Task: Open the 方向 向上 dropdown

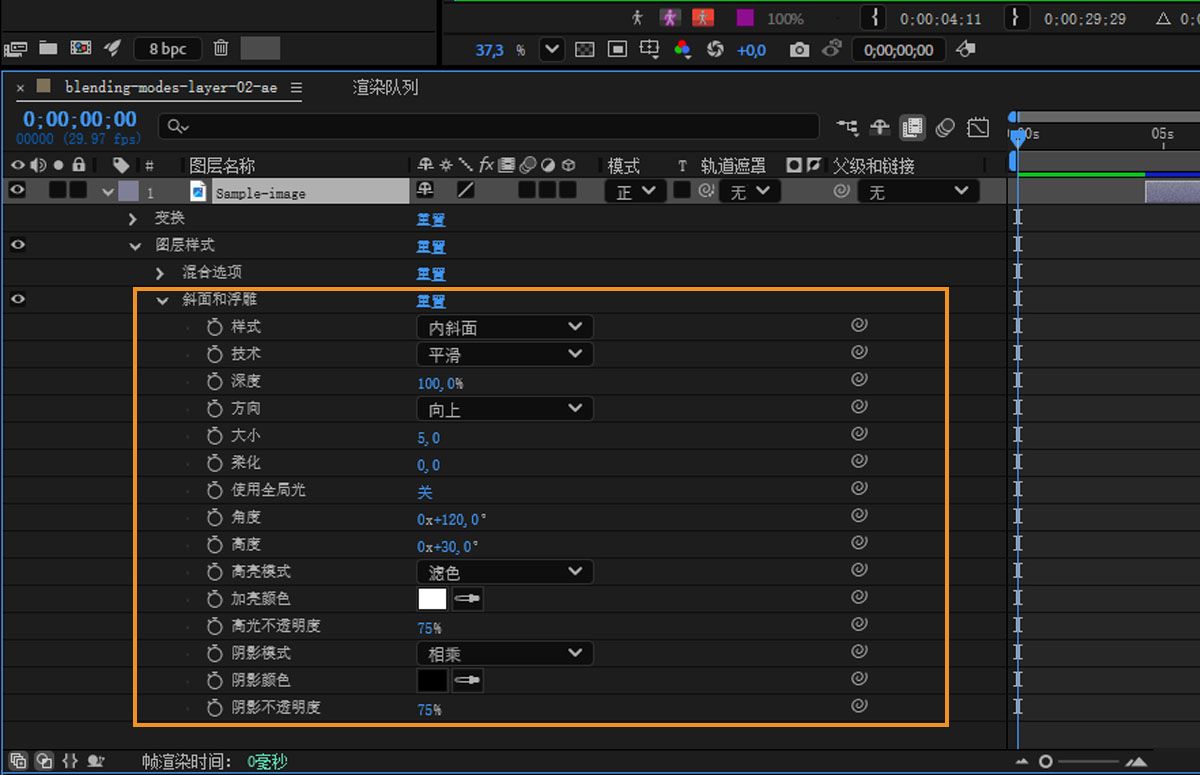Action: click(504, 408)
